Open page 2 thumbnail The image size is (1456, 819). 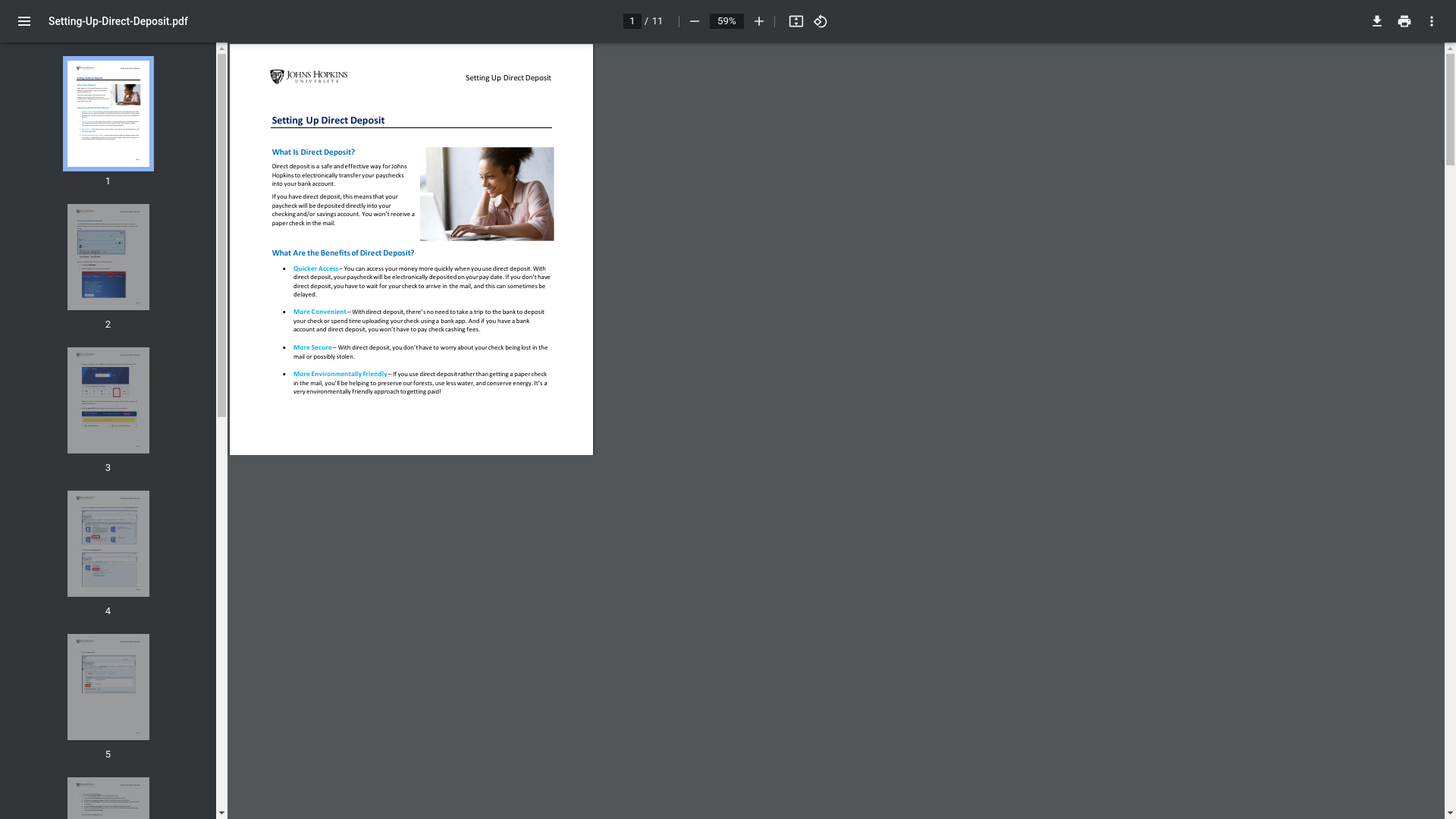pyautogui.click(x=108, y=257)
